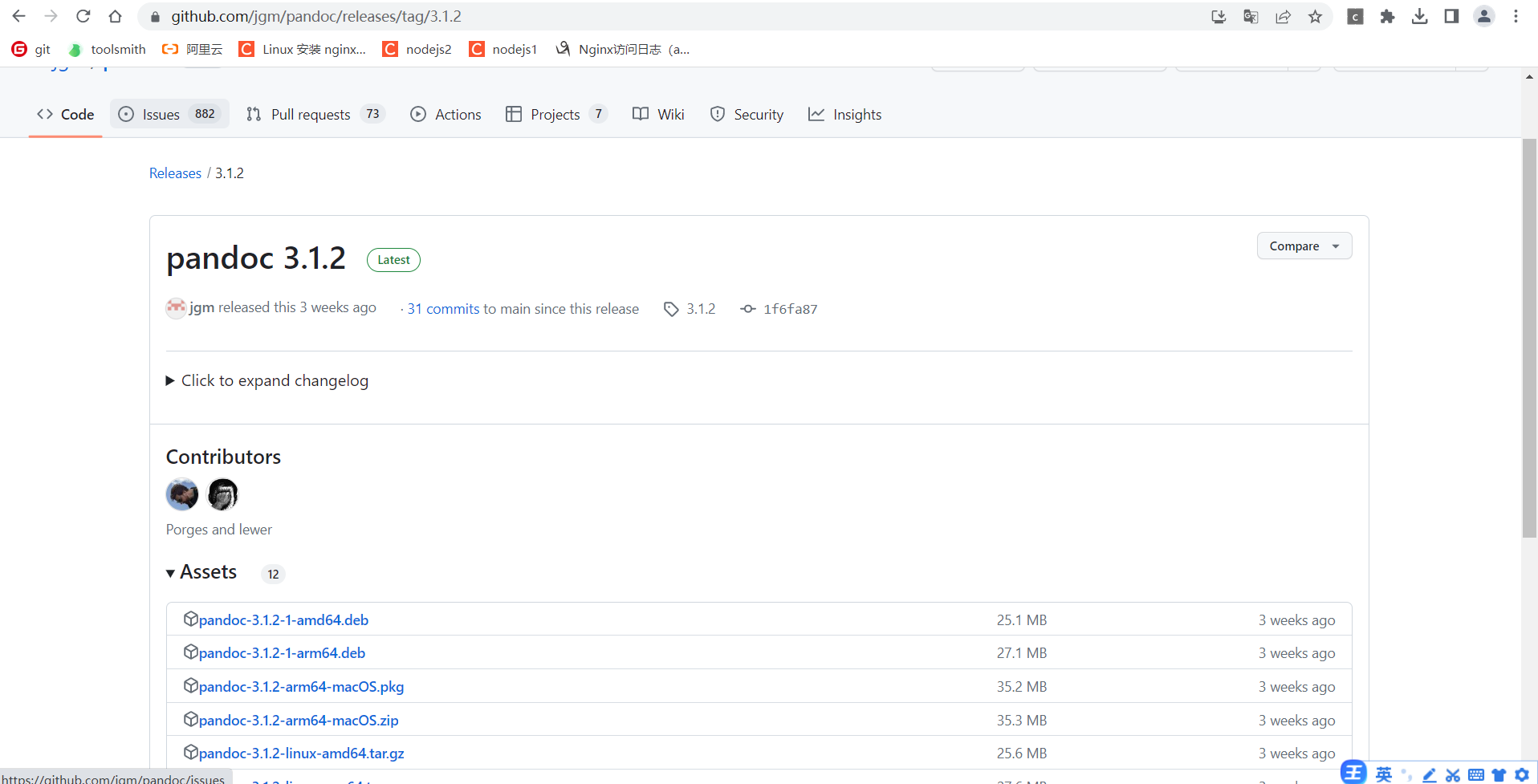Open the Wiki tab

pos(658,114)
